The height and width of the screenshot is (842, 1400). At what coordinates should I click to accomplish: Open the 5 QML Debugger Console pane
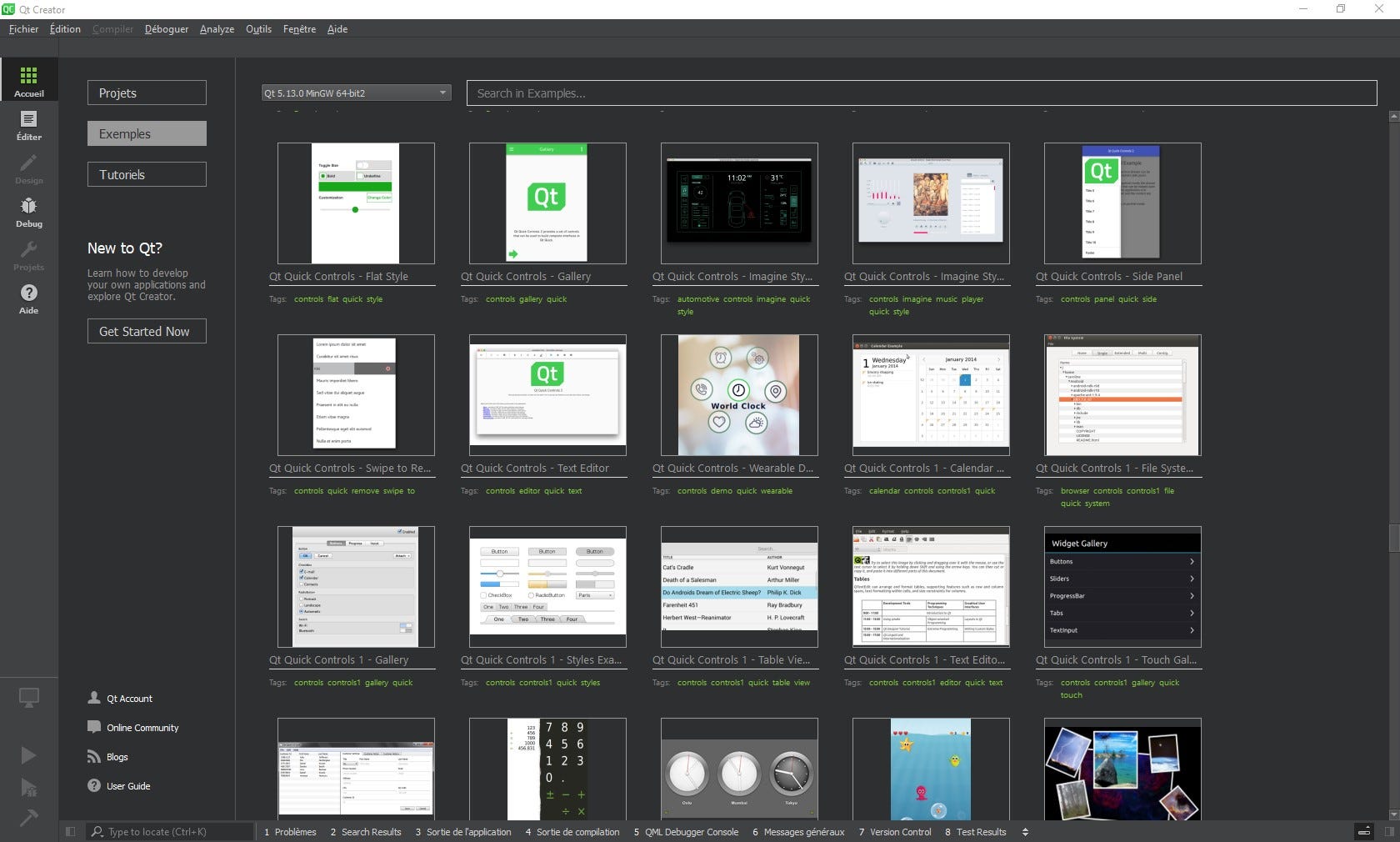click(686, 831)
